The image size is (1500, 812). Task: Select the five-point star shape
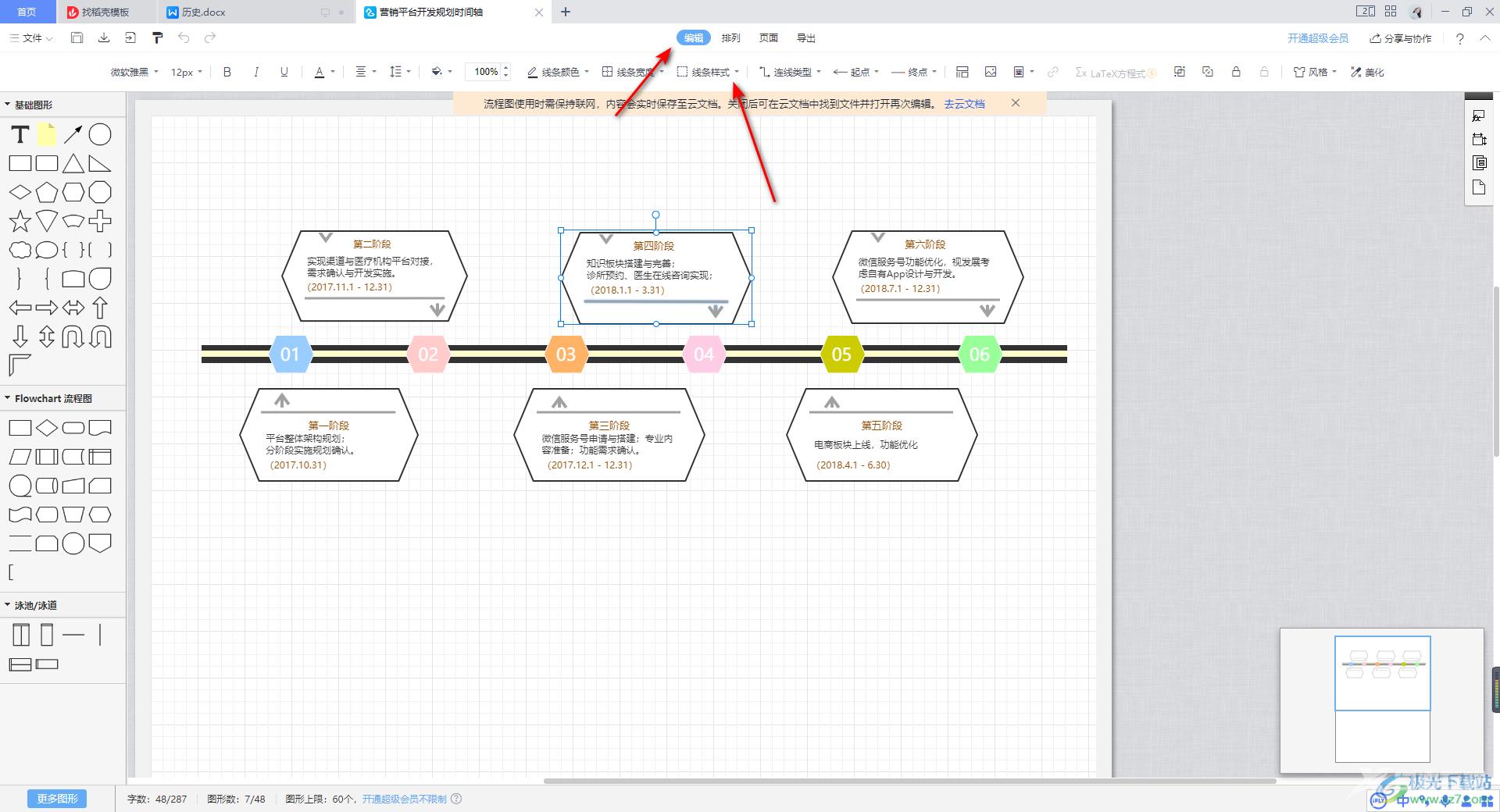(x=20, y=221)
